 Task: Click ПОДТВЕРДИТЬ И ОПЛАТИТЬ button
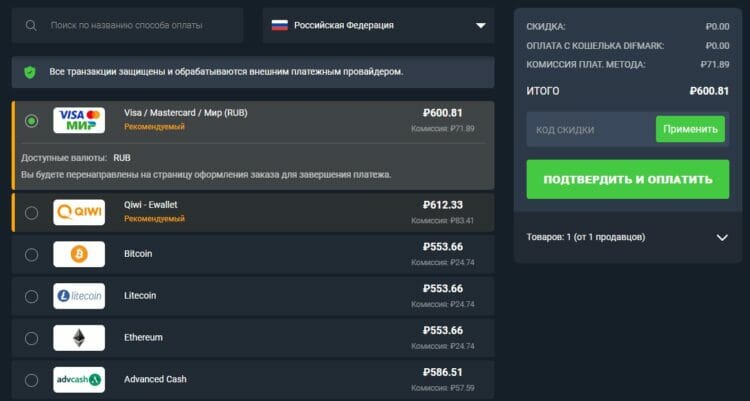tap(627, 179)
